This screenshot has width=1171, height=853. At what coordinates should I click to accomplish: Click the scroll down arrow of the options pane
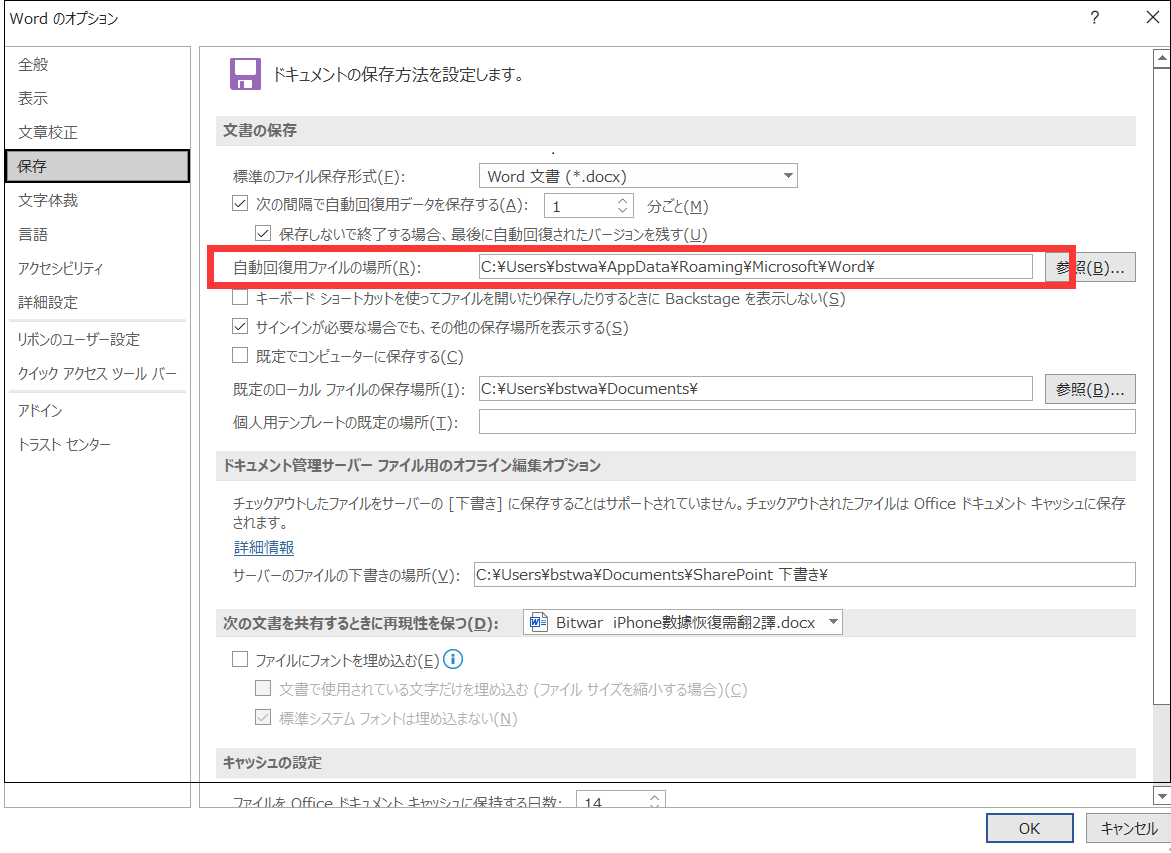coord(1161,795)
